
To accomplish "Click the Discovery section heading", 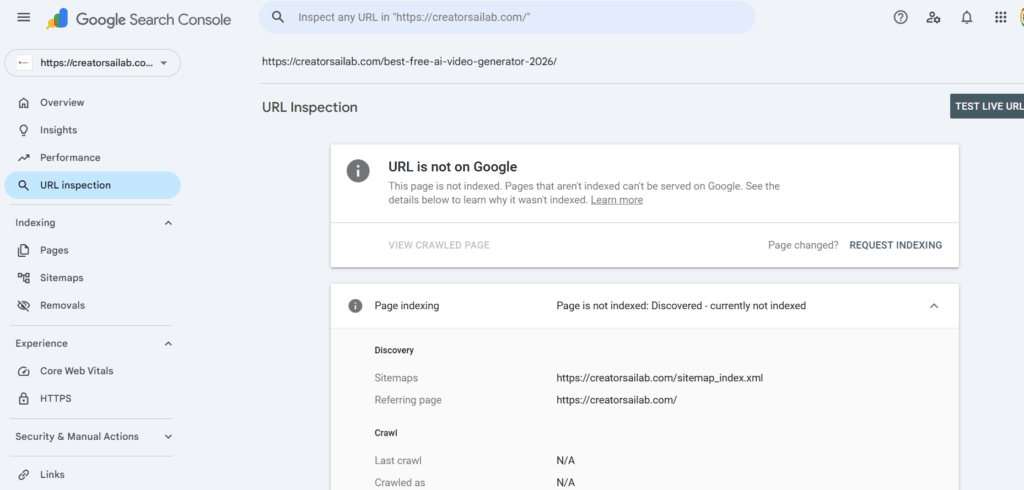I will [x=394, y=350].
